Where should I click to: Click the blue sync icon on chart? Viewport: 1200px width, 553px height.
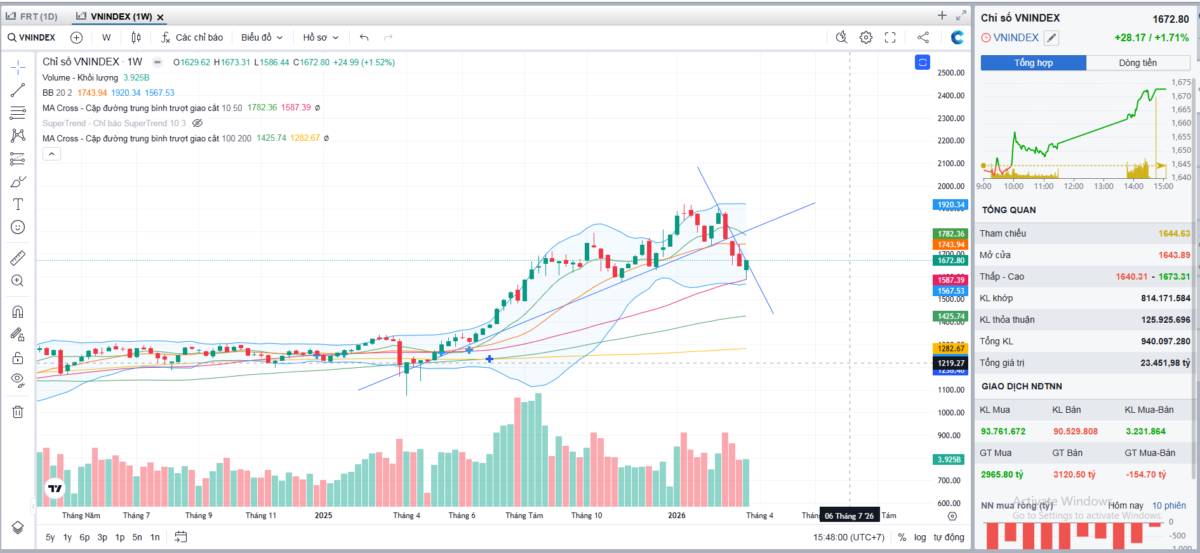click(x=922, y=62)
